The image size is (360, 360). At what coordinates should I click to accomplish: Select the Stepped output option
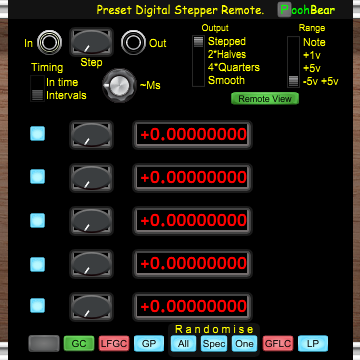point(227,41)
